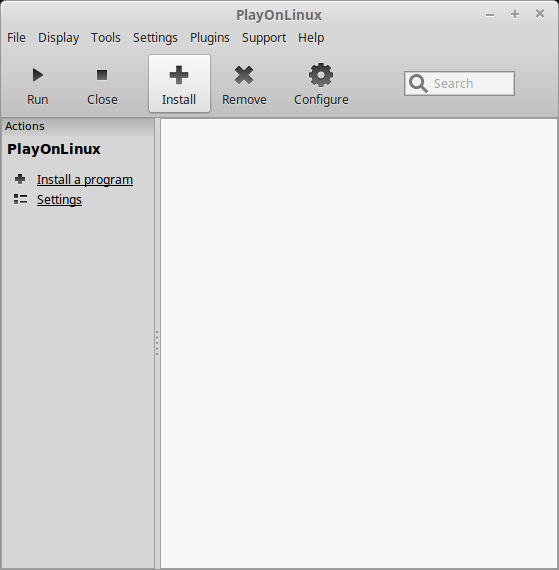
Task: Click the Install plus toolbar button
Action: [x=179, y=84]
